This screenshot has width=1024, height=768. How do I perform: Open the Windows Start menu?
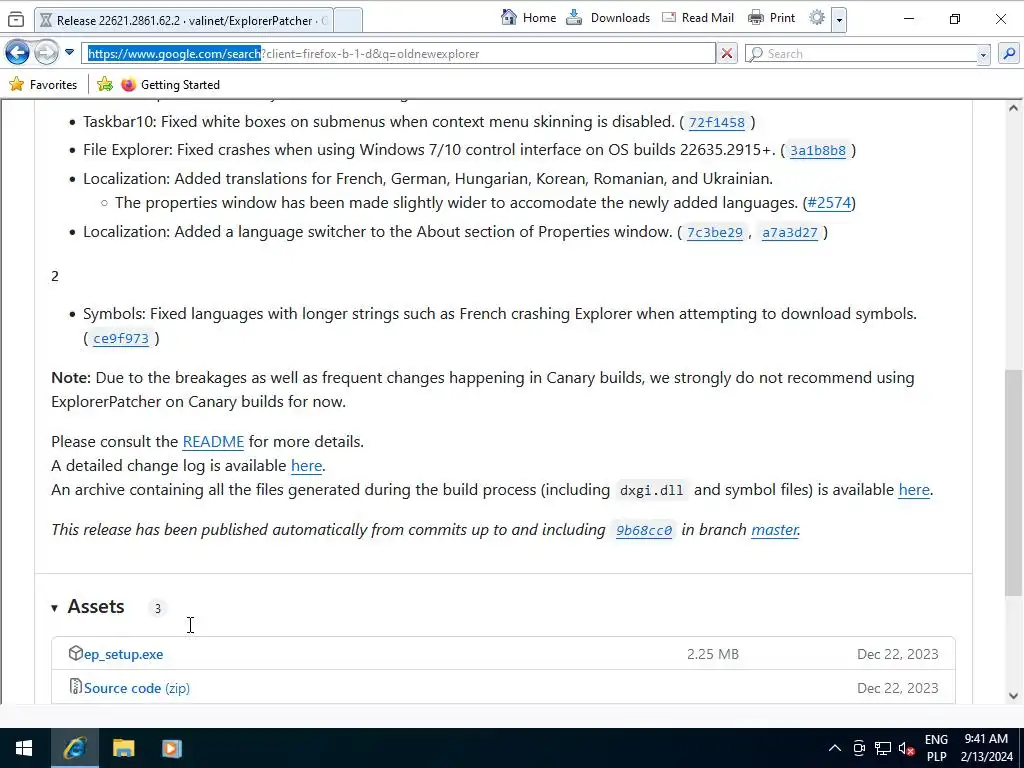tap(24, 748)
